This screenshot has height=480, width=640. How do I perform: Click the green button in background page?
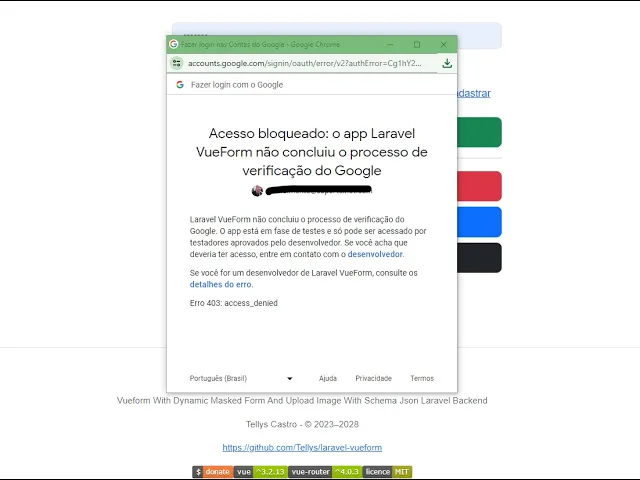[x=480, y=132]
